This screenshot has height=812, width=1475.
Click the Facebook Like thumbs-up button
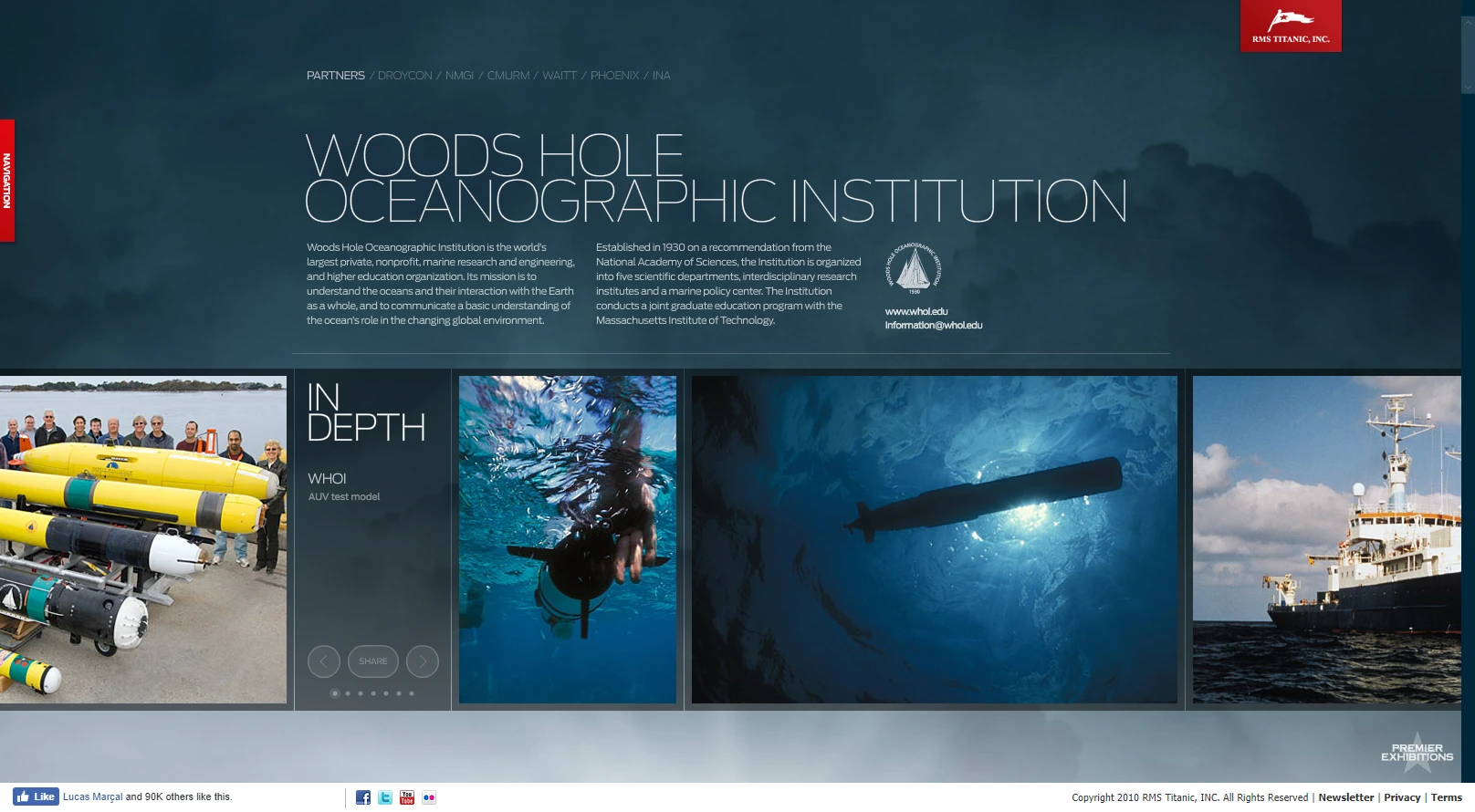[x=37, y=796]
